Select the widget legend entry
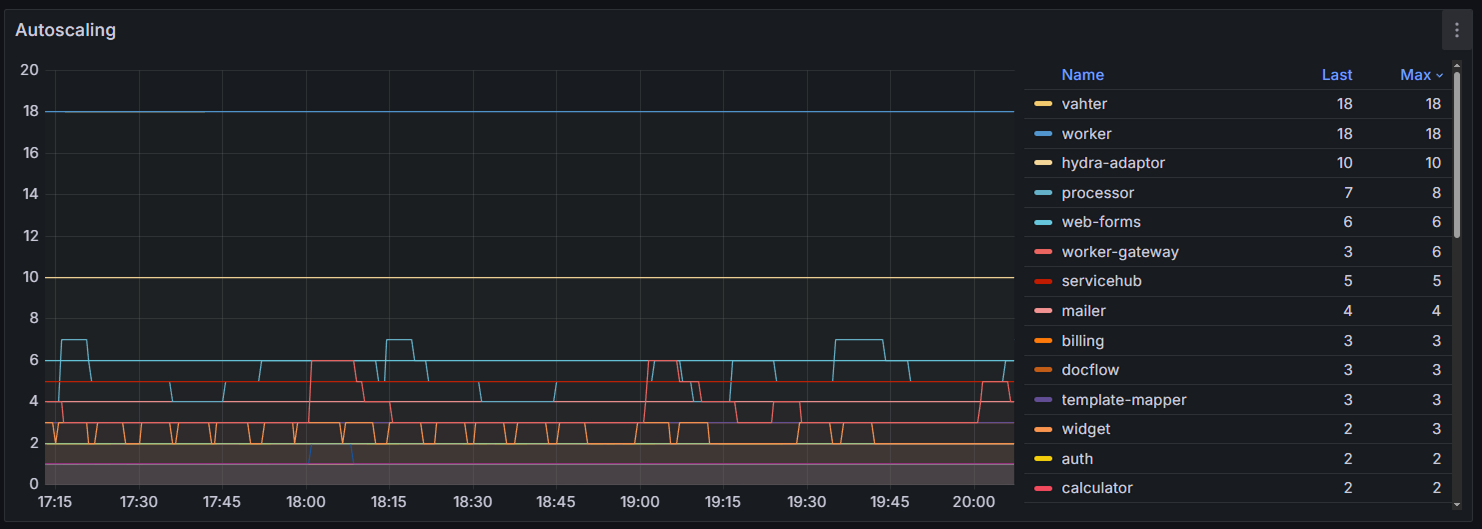1482x529 pixels. pyautogui.click(x=1086, y=429)
